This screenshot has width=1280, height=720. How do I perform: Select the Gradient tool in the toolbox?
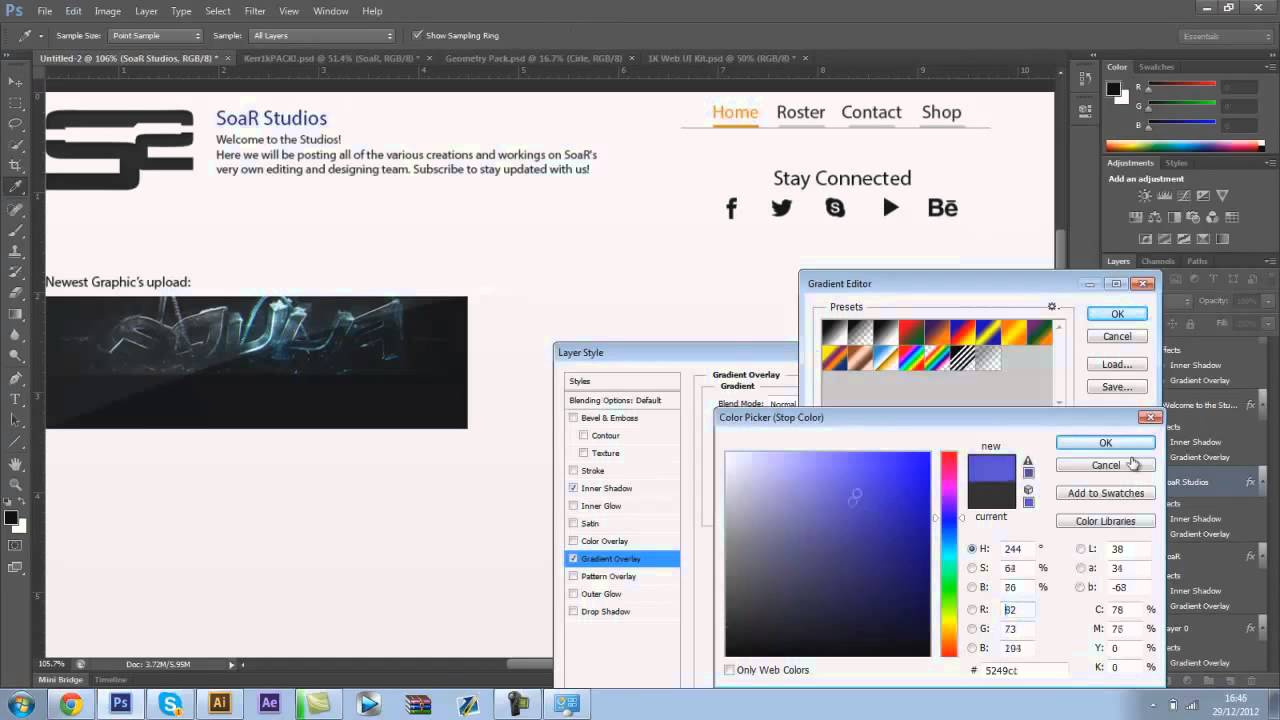(15, 314)
